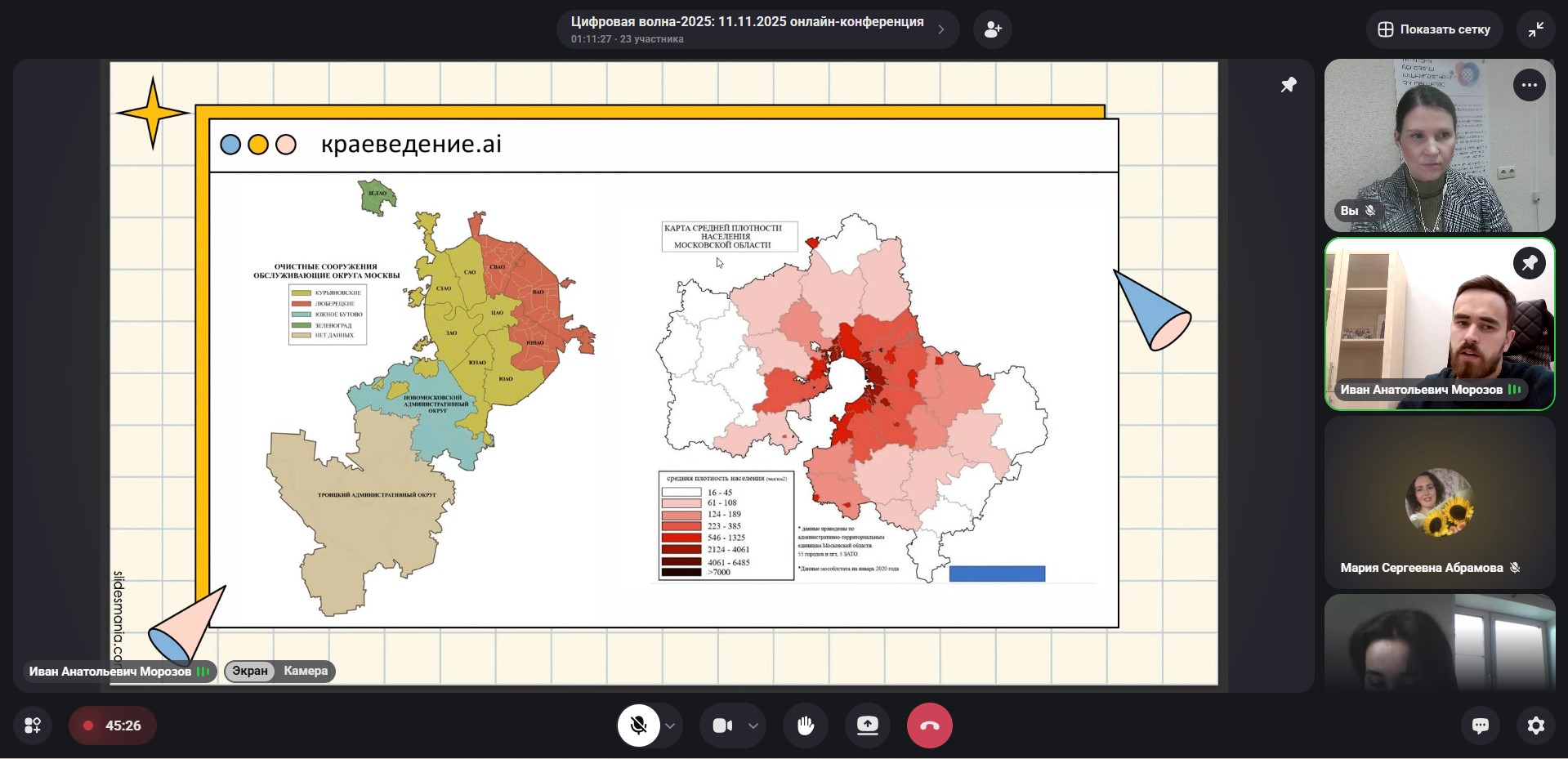
Task: Click the recording timer indicator 45:26
Action: [113, 726]
